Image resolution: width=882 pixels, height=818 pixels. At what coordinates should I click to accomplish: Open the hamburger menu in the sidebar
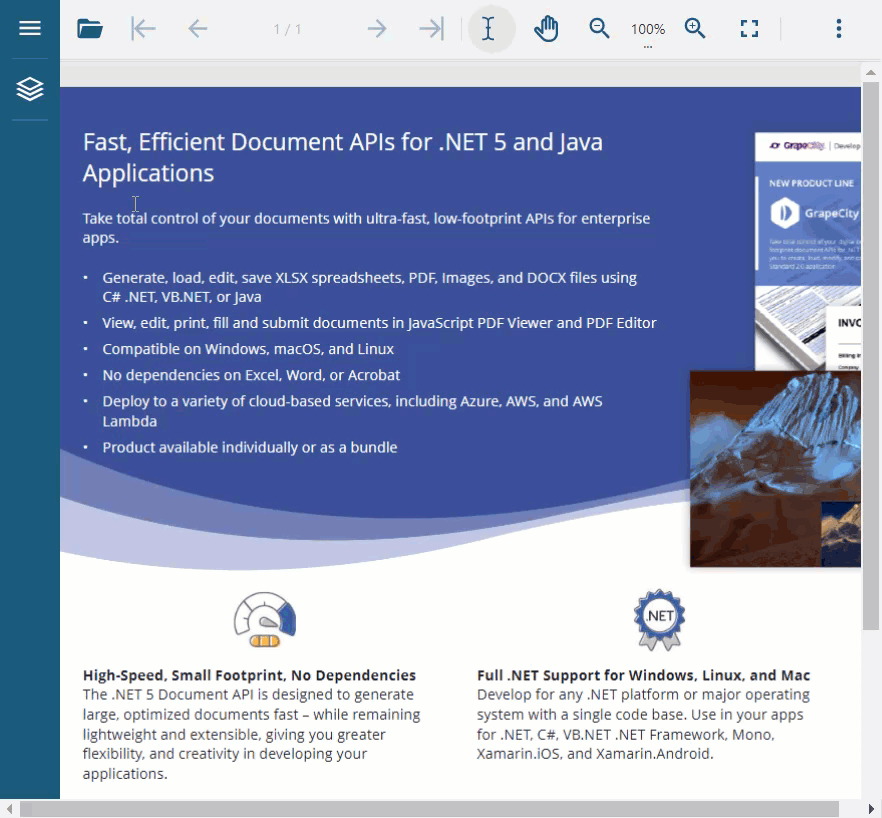tap(30, 28)
